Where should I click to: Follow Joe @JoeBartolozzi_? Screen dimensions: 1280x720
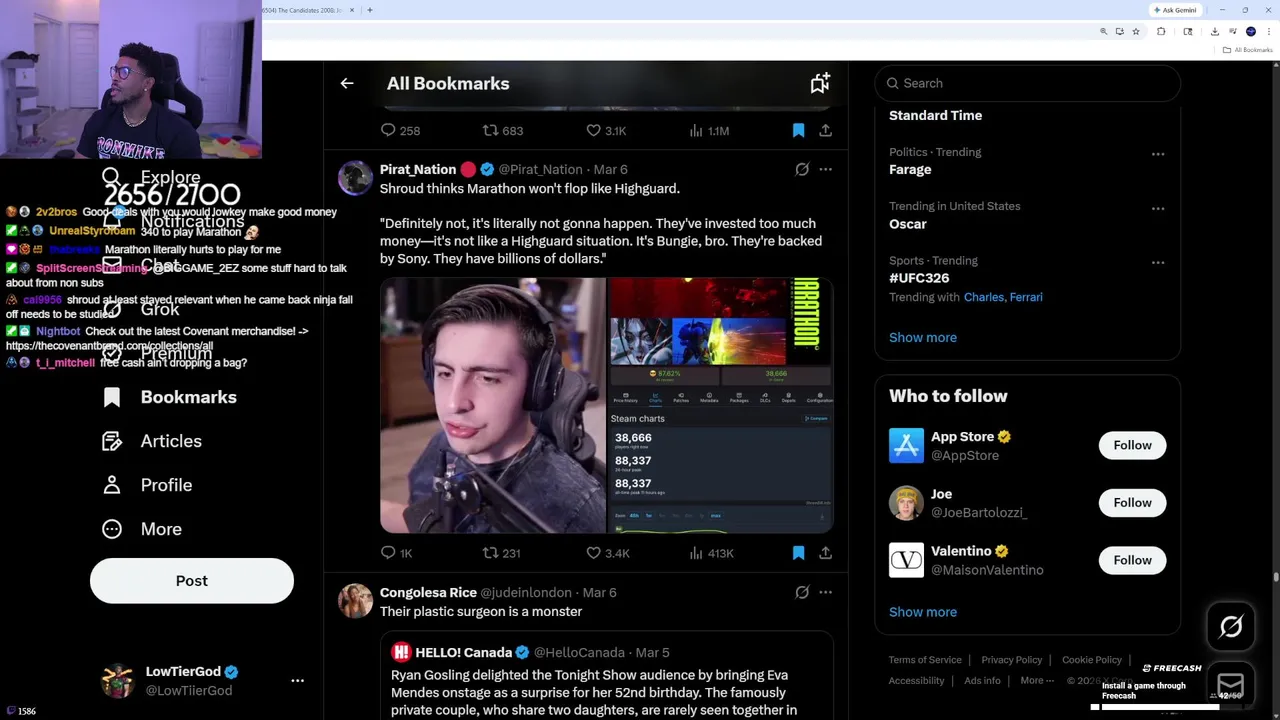(x=1132, y=503)
